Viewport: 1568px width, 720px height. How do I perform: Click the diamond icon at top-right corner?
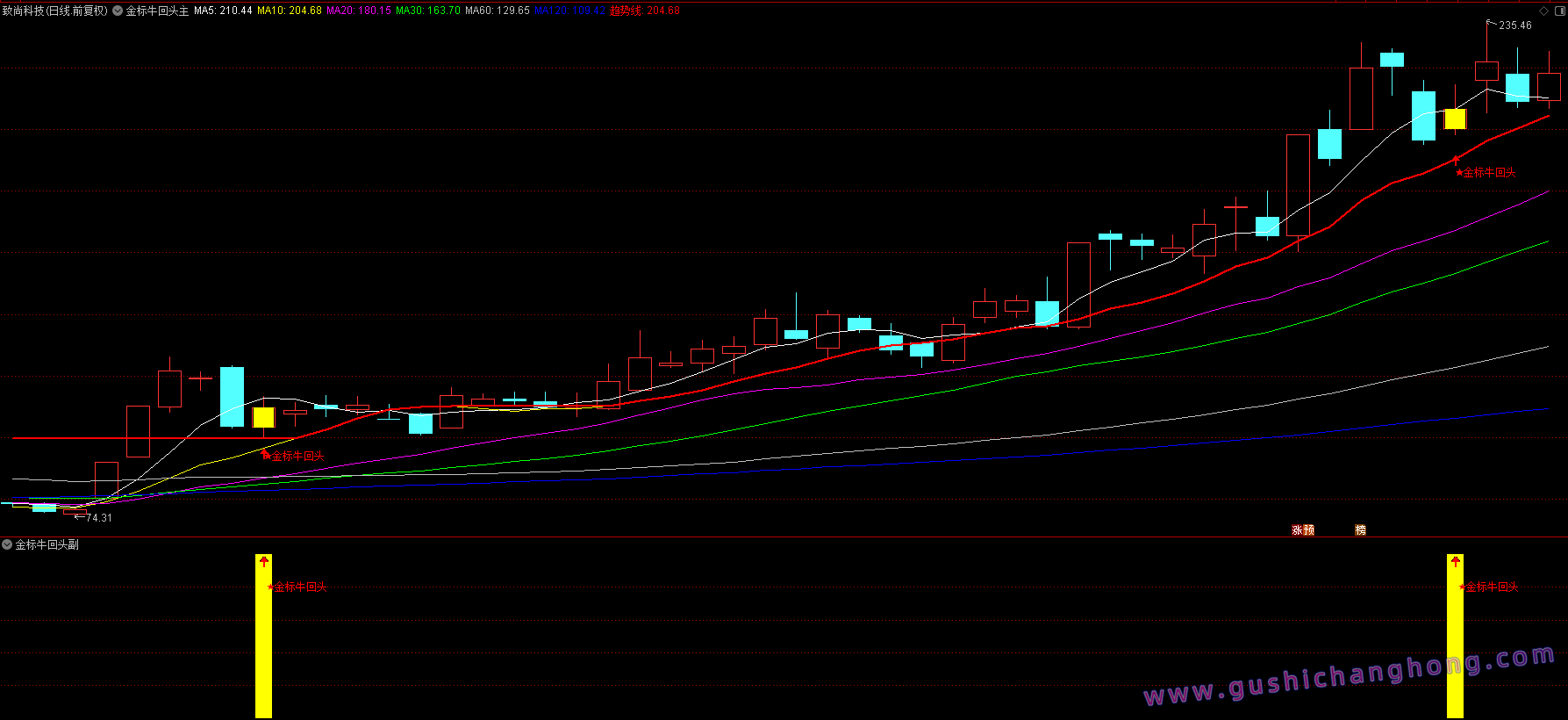[x=1544, y=11]
